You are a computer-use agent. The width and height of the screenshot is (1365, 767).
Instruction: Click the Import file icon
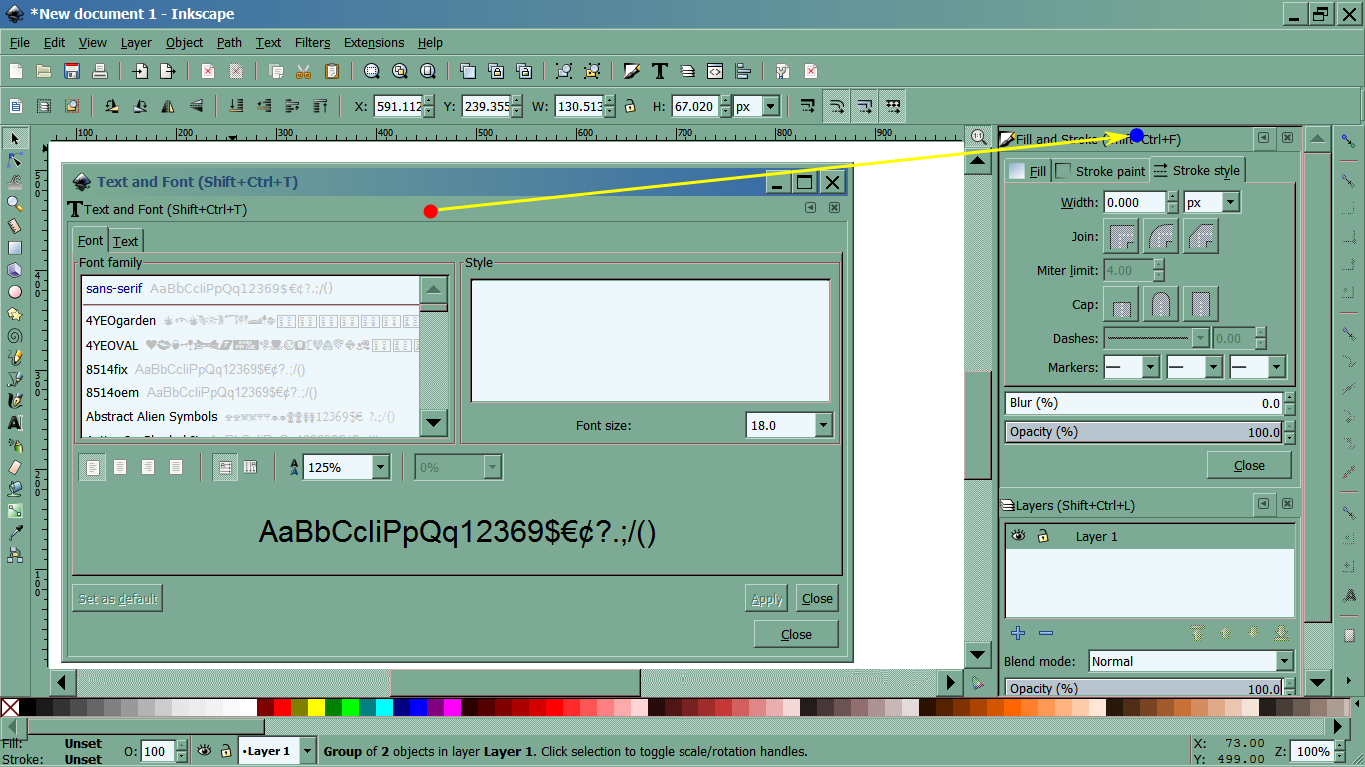[x=141, y=71]
